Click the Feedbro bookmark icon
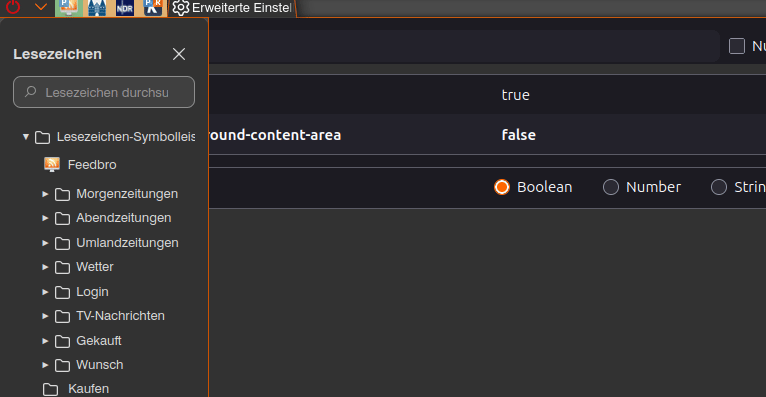The height and width of the screenshot is (397, 766). [52, 165]
